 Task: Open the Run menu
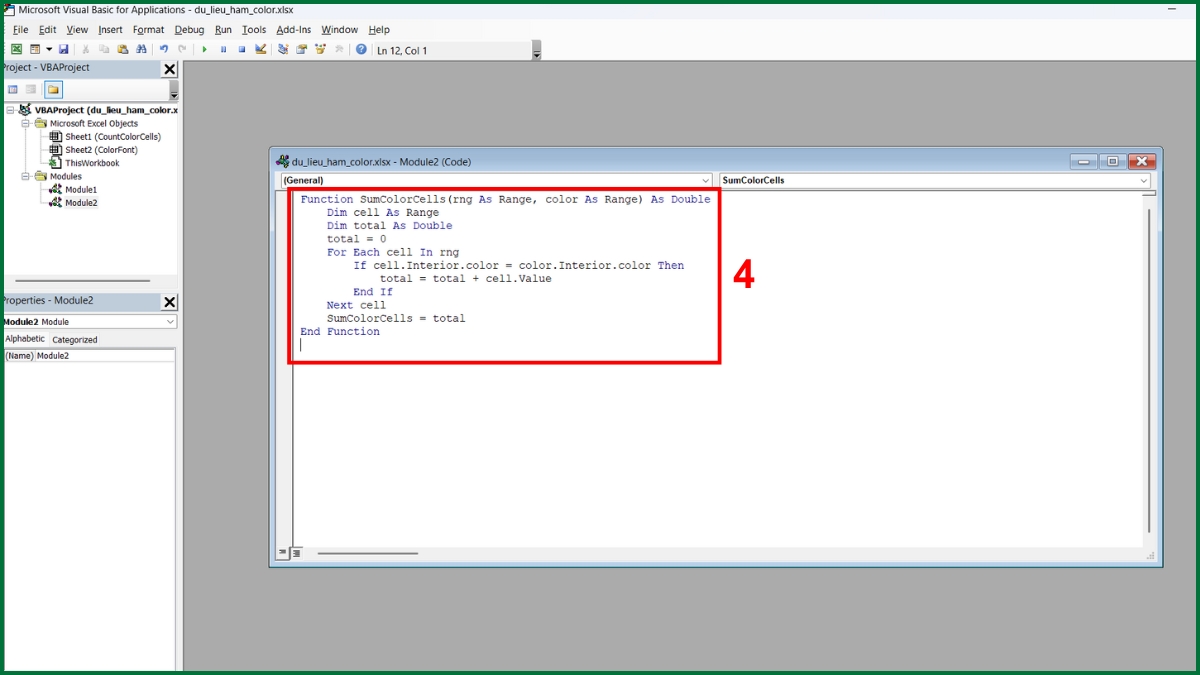223,30
